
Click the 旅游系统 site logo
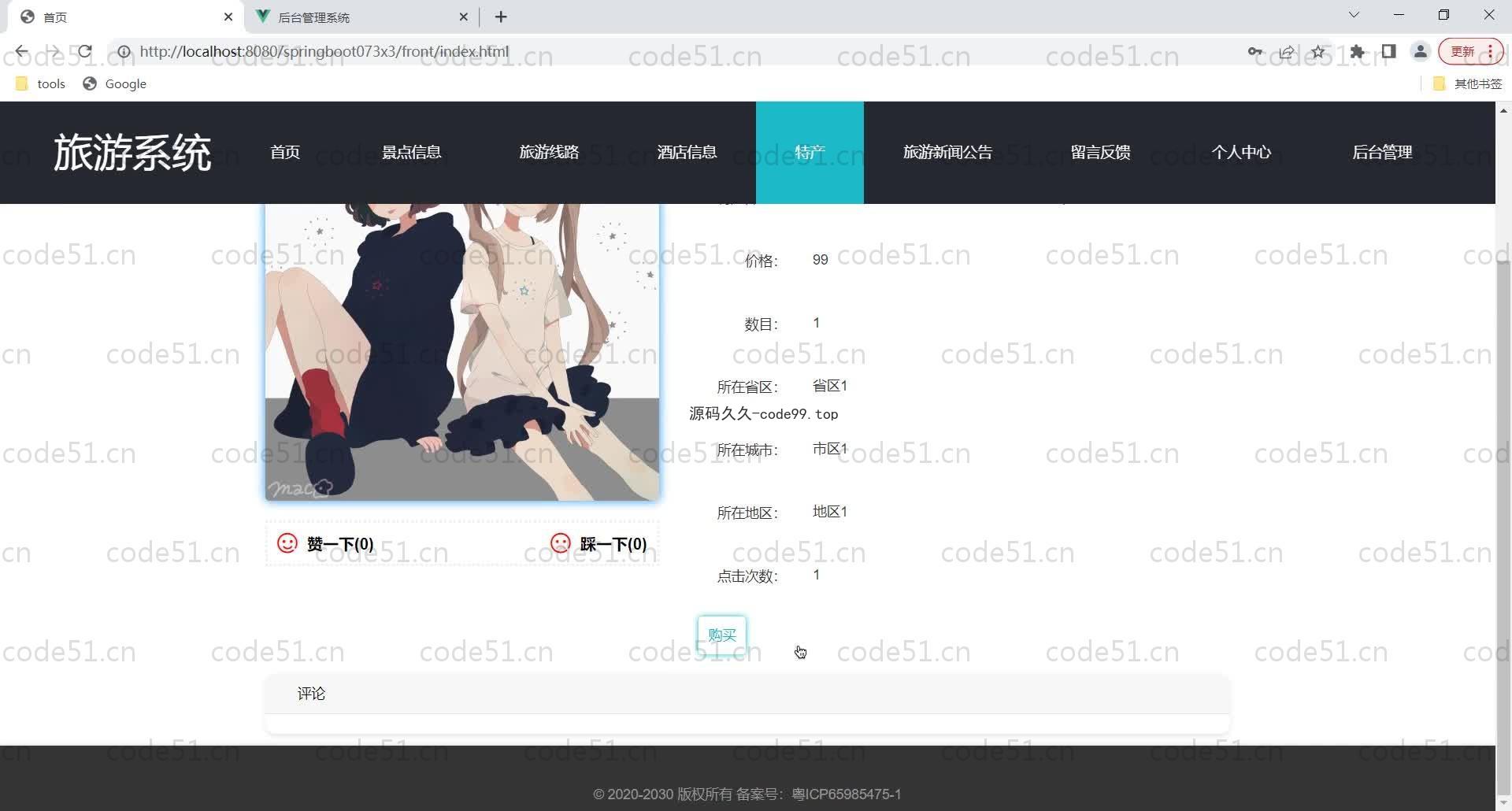(132, 152)
